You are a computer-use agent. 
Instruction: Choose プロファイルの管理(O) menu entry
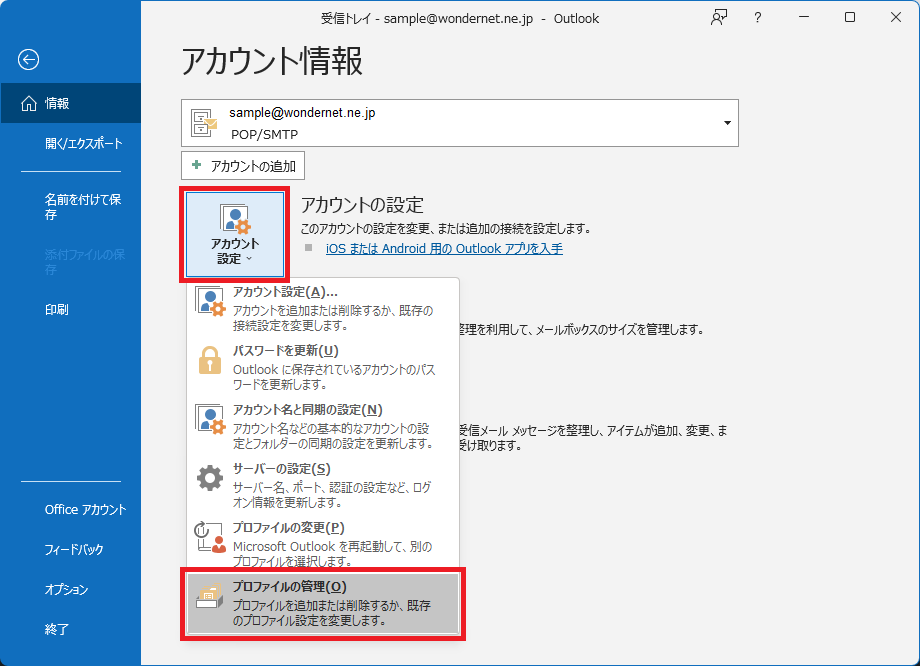pos(323,603)
